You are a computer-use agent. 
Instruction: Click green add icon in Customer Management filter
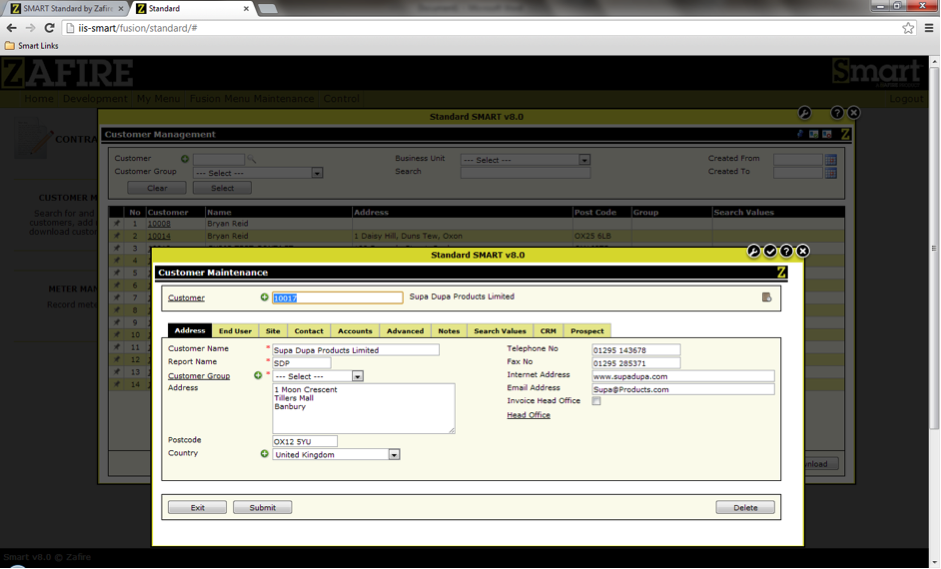click(x=185, y=159)
